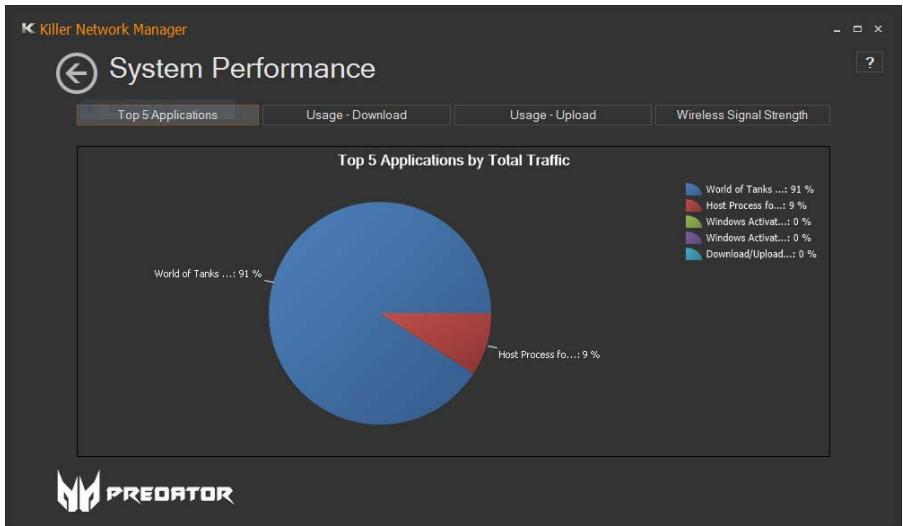The width and height of the screenshot is (903, 526).
Task: Click the purple Windows Activat legend swatch
Action: [x=693, y=237]
